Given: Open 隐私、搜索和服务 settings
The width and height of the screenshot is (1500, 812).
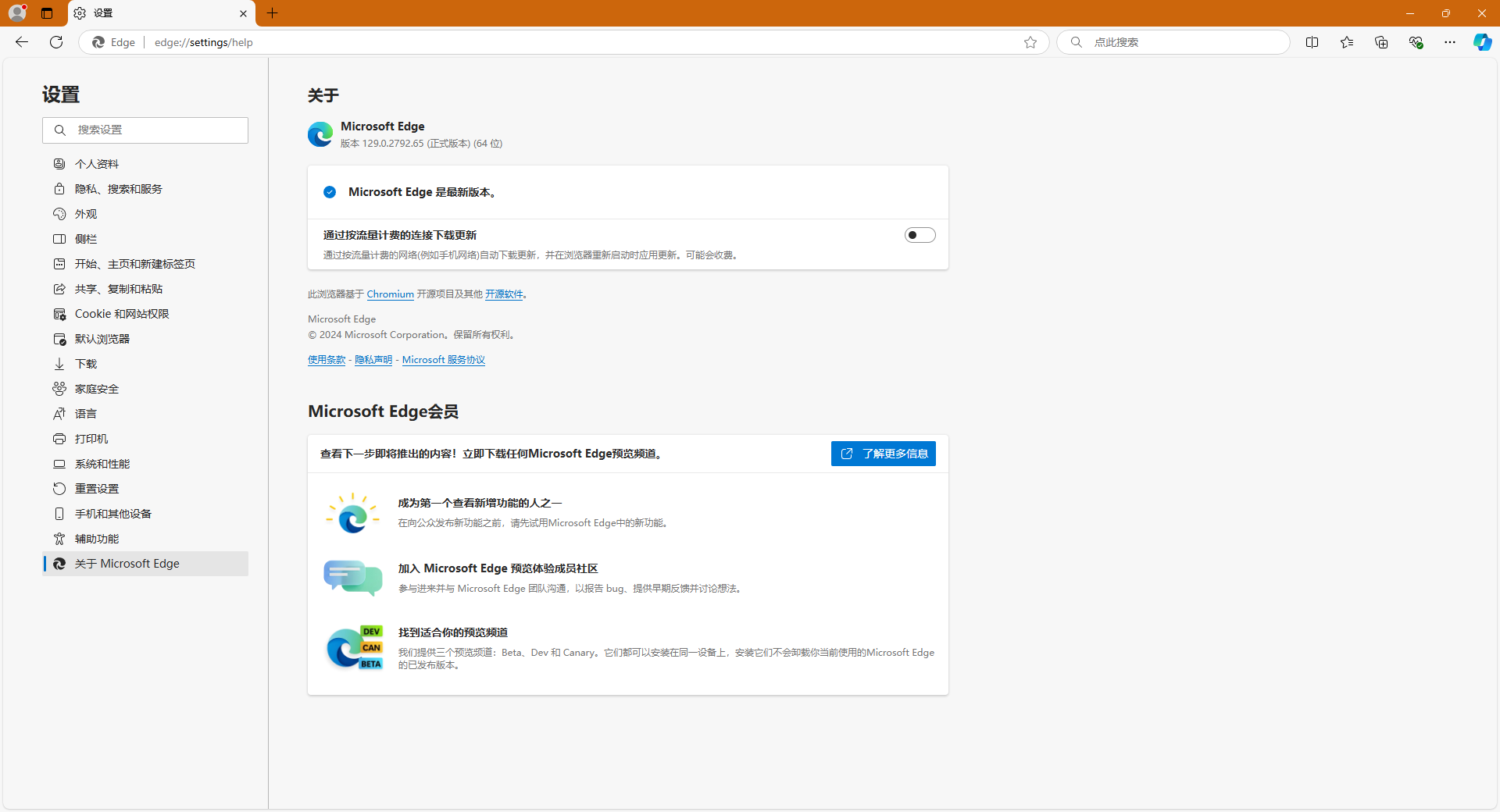Looking at the screenshot, I should tap(145, 189).
